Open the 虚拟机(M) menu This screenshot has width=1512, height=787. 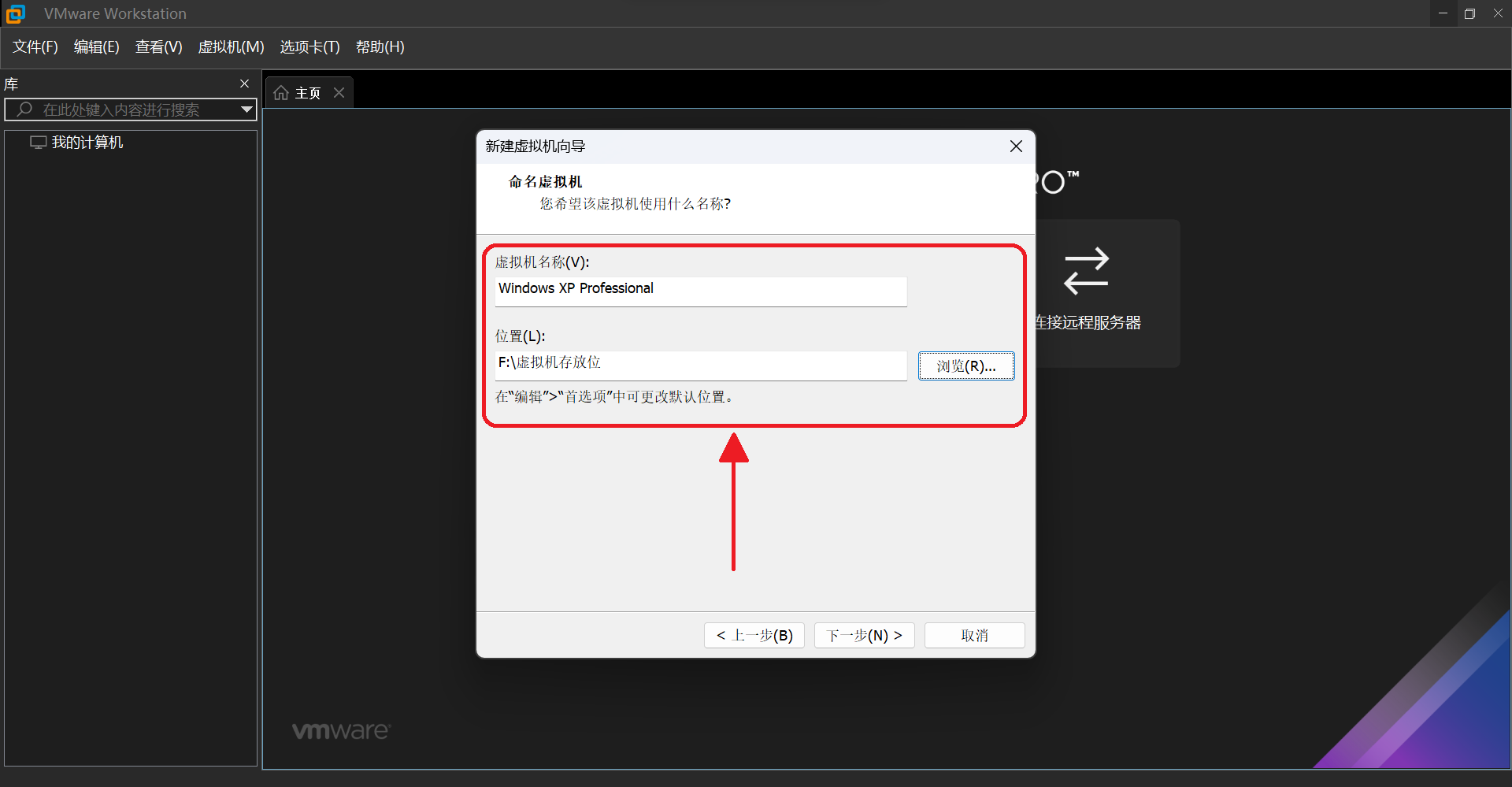pos(231,47)
